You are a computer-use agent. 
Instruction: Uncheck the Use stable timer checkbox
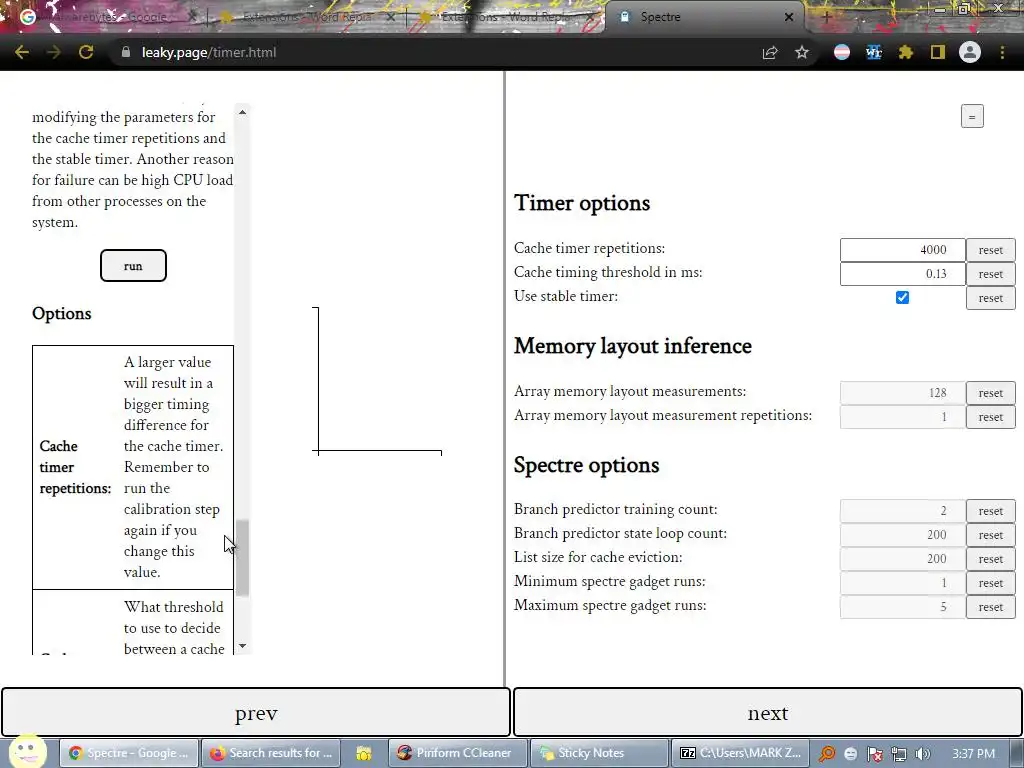point(903,298)
